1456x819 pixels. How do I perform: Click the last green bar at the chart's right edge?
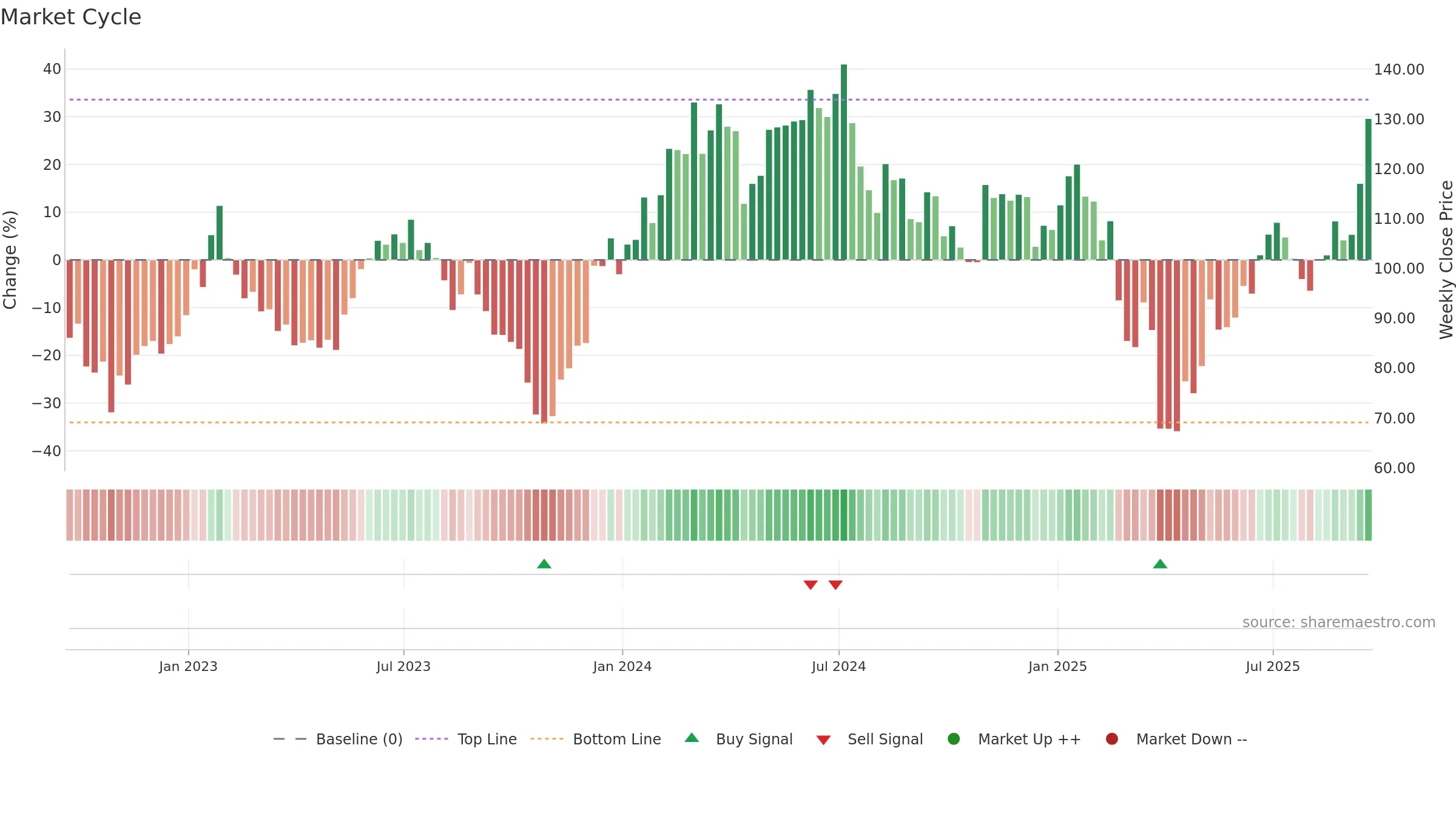(1368, 189)
